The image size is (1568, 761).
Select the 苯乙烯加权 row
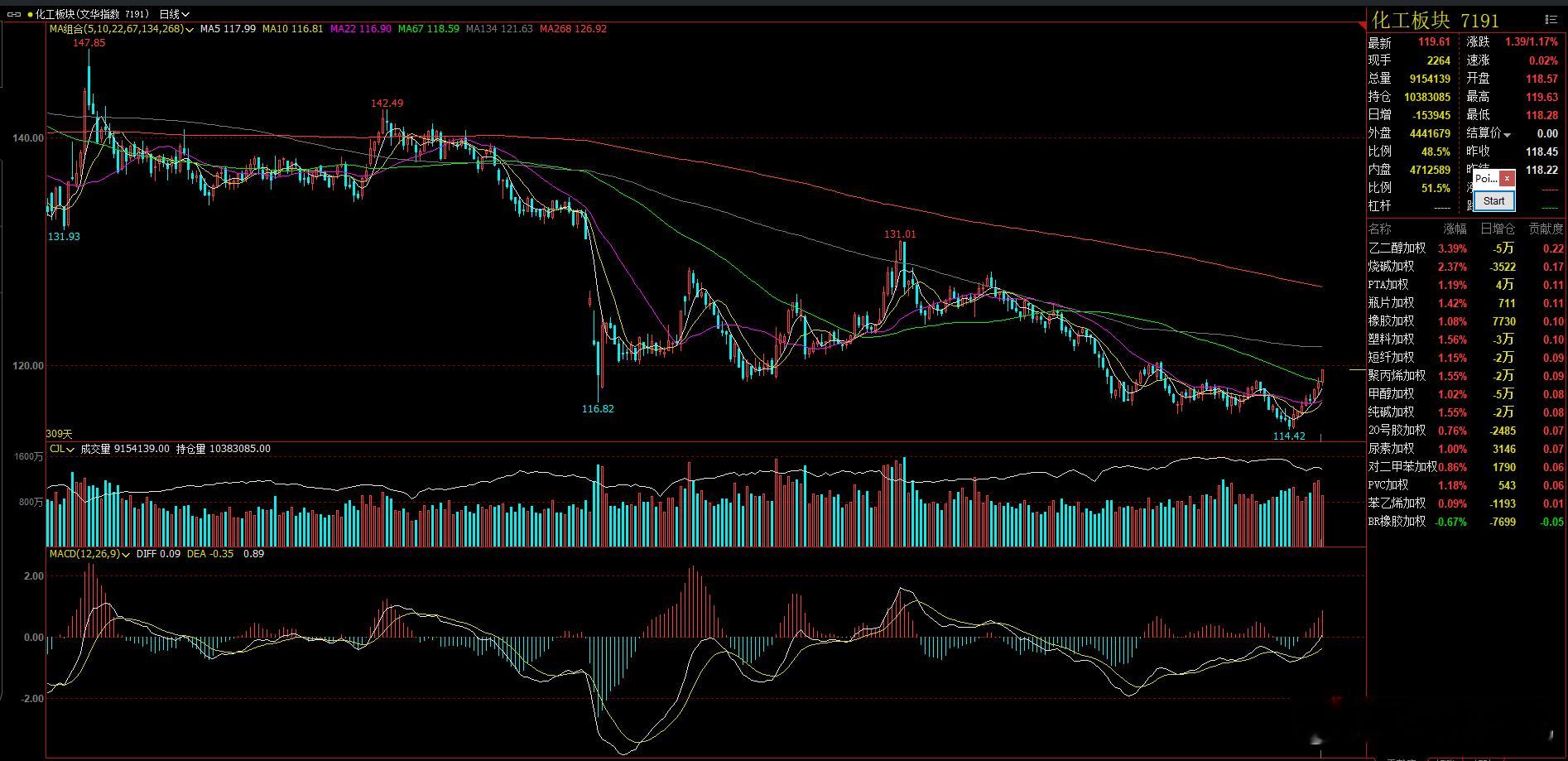tap(1466, 503)
